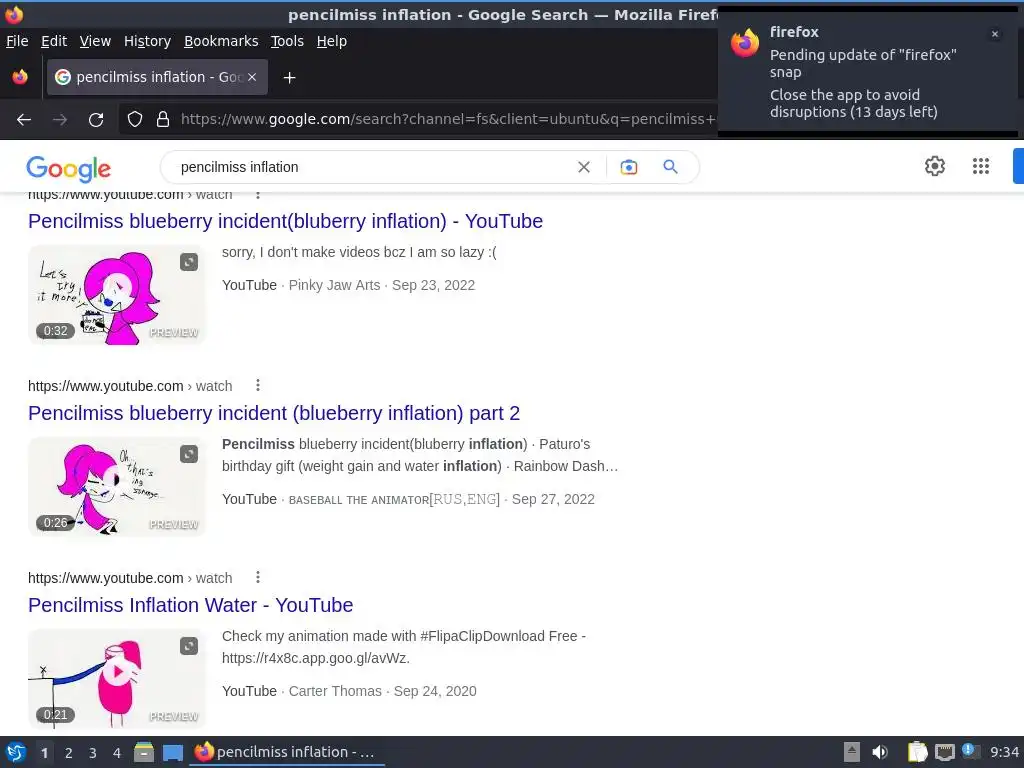Click the Carter Thomas channel name
The width and height of the screenshot is (1024, 768).
point(335,692)
